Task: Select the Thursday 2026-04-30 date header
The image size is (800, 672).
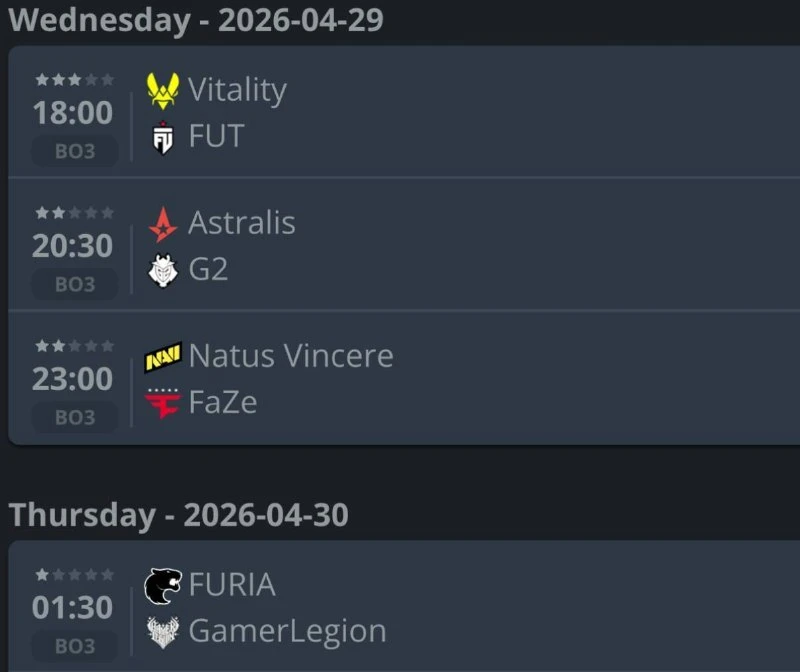Action: [179, 514]
